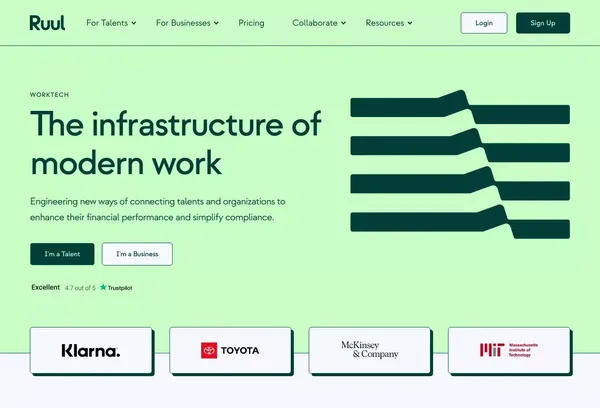The height and width of the screenshot is (408, 600).
Task: Choose the I'm a Talent button
Action: pos(62,254)
